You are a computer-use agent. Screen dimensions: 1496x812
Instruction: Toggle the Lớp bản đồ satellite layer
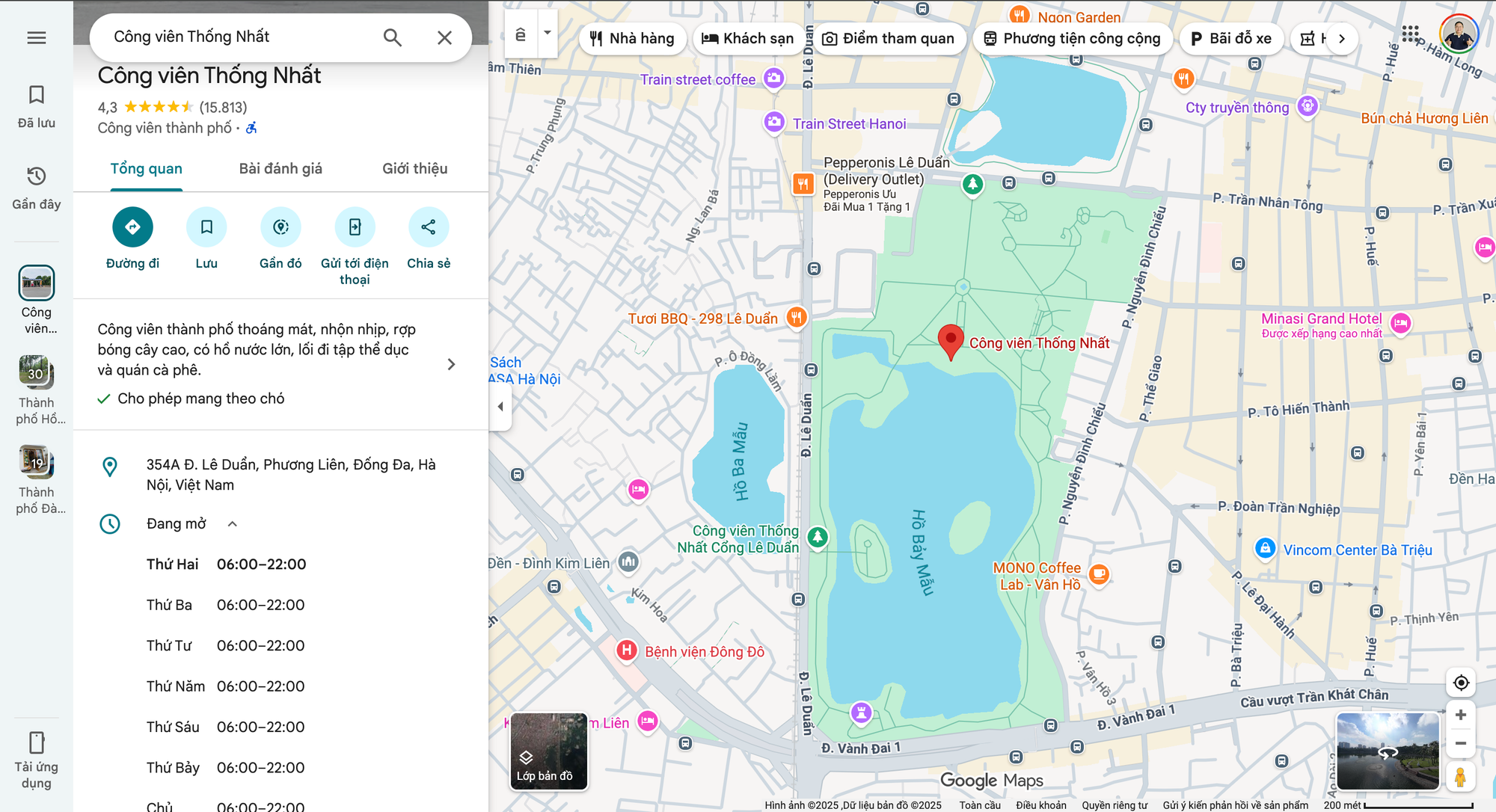[x=548, y=751]
